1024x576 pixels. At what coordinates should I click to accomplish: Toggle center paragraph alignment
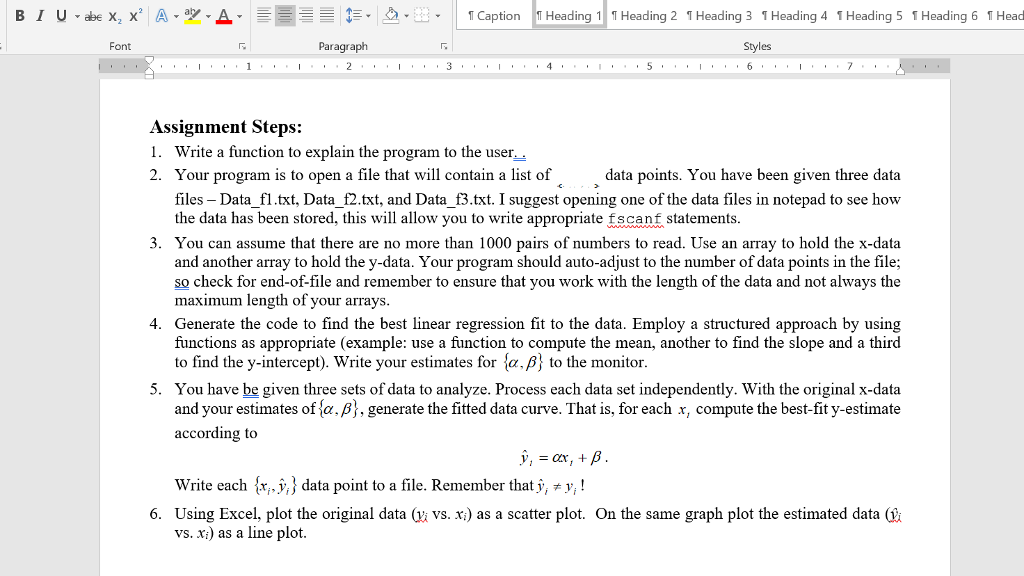285,15
